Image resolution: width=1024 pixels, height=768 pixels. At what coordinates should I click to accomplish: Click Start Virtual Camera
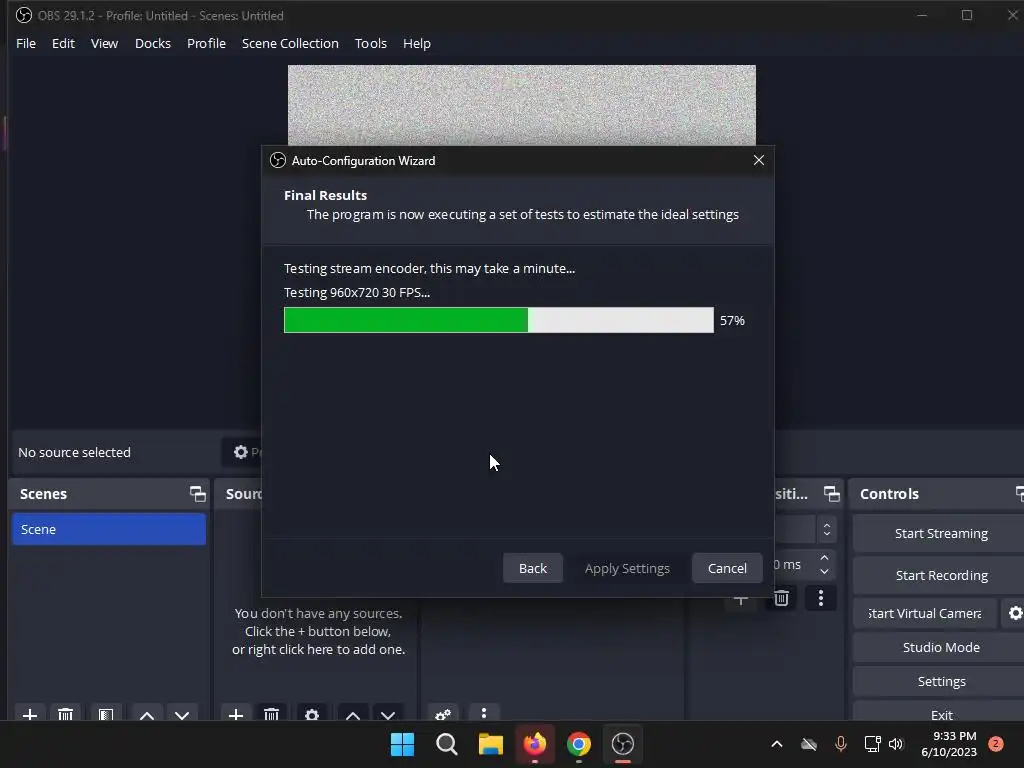click(925, 613)
